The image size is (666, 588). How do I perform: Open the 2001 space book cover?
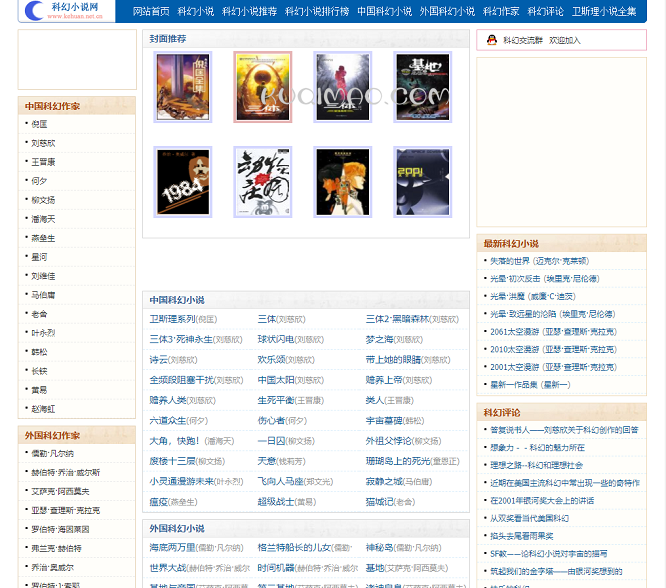click(x=423, y=182)
